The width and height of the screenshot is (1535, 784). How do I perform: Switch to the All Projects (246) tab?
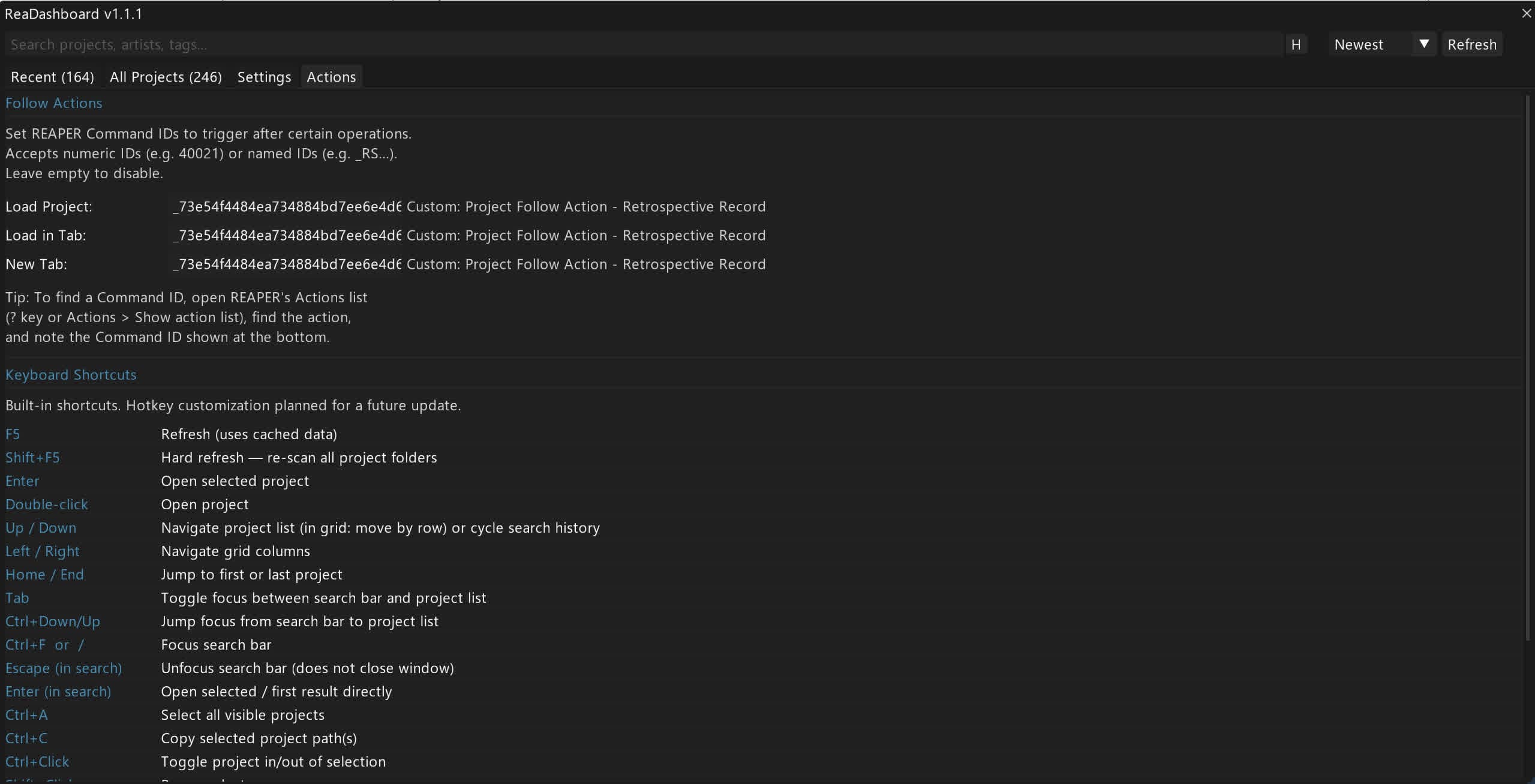click(x=166, y=77)
